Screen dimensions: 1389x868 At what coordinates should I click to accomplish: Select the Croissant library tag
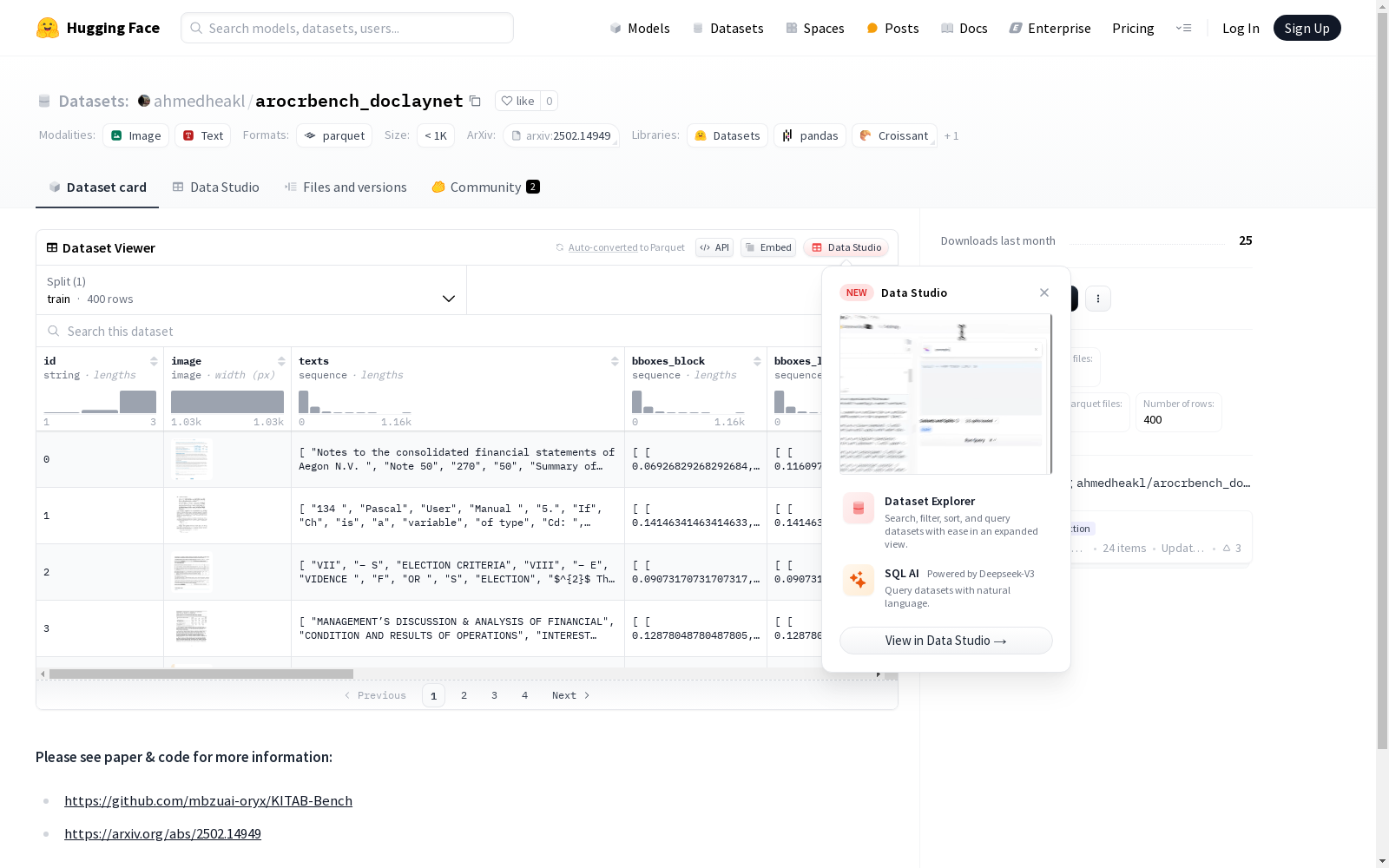pyautogui.click(x=894, y=135)
